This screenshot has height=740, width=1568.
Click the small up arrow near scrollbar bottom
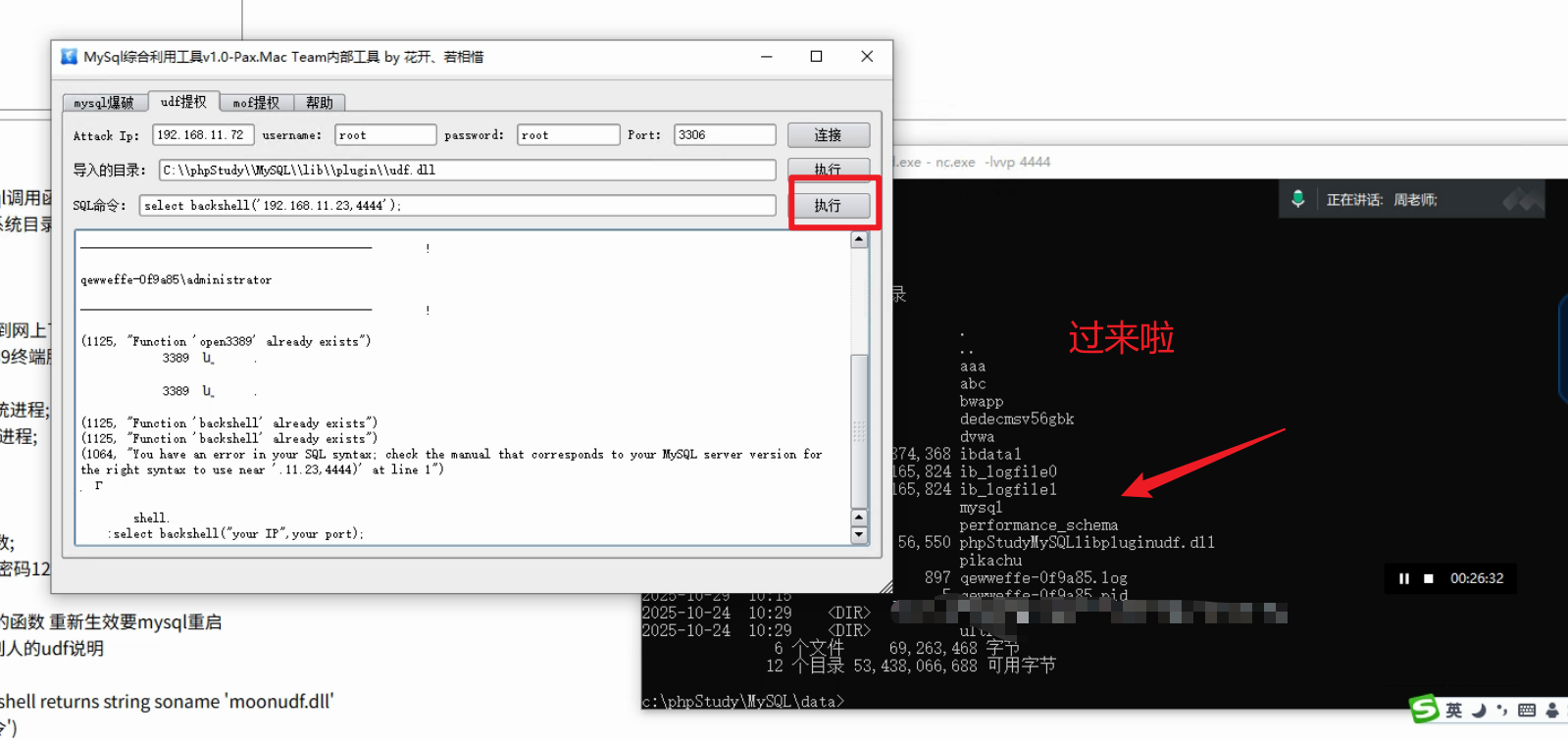click(859, 518)
